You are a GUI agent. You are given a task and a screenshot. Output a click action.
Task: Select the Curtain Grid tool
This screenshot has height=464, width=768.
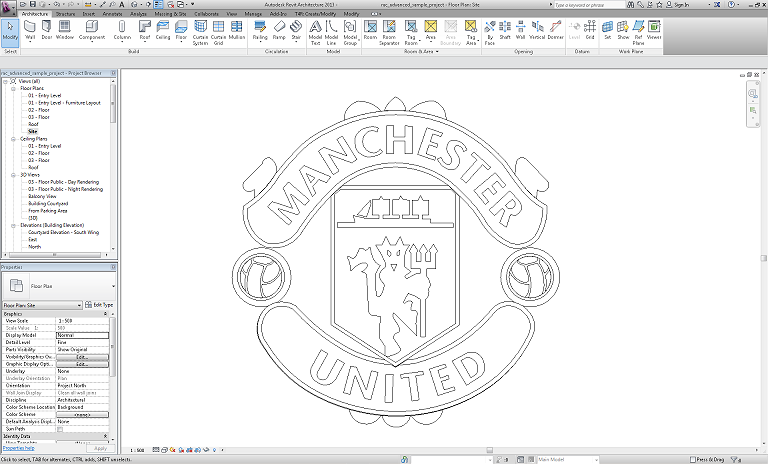coord(218,33)
